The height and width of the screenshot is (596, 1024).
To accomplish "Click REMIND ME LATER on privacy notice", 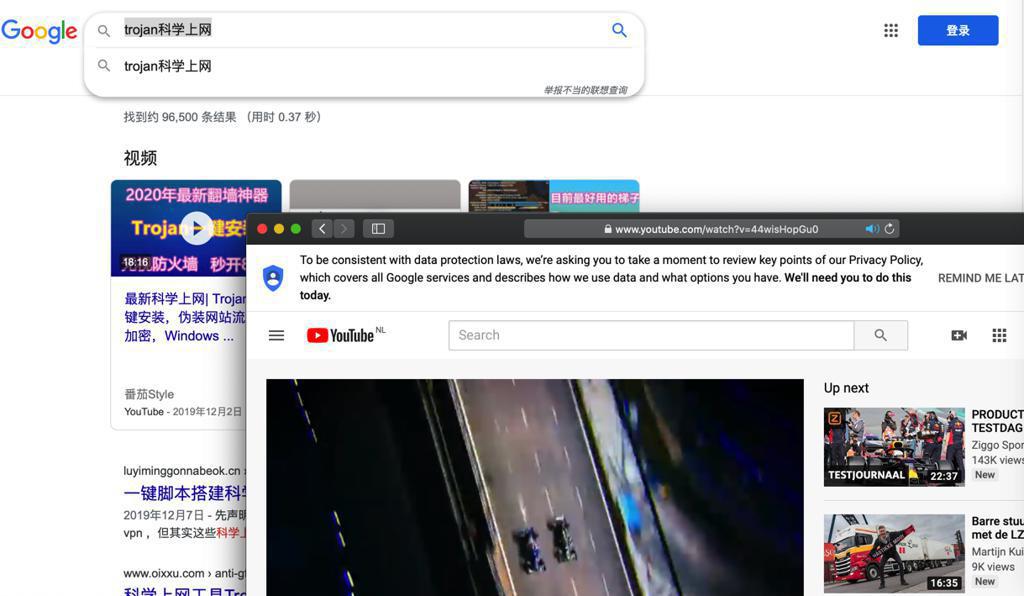I will [x=980, y=278].
